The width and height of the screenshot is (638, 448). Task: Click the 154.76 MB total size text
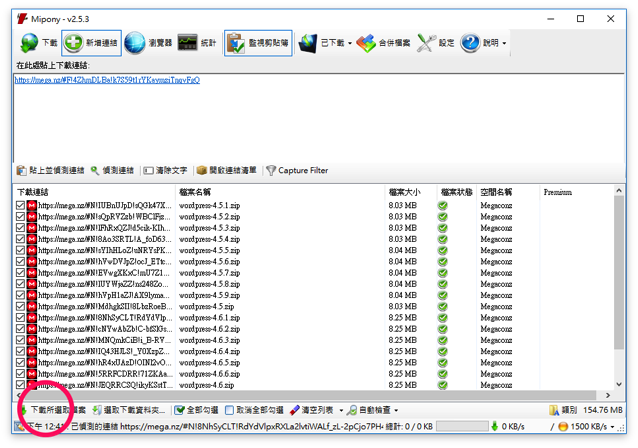(x=603, y=410)
